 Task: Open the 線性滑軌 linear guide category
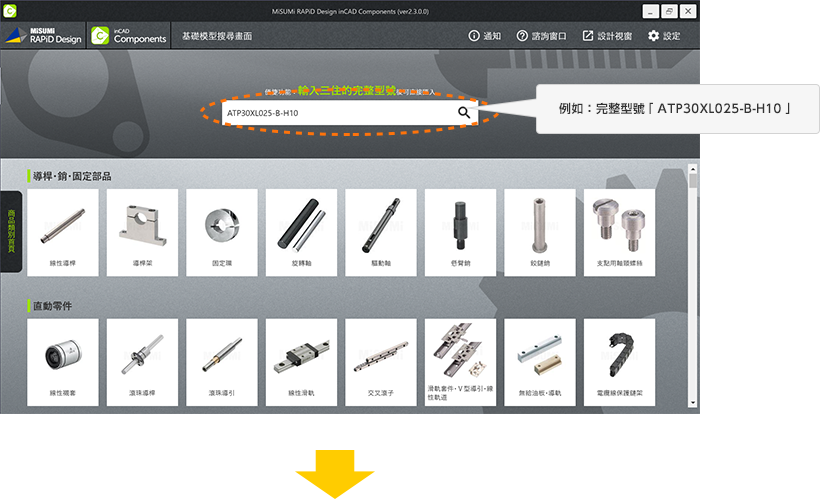(x=301, y=362)
